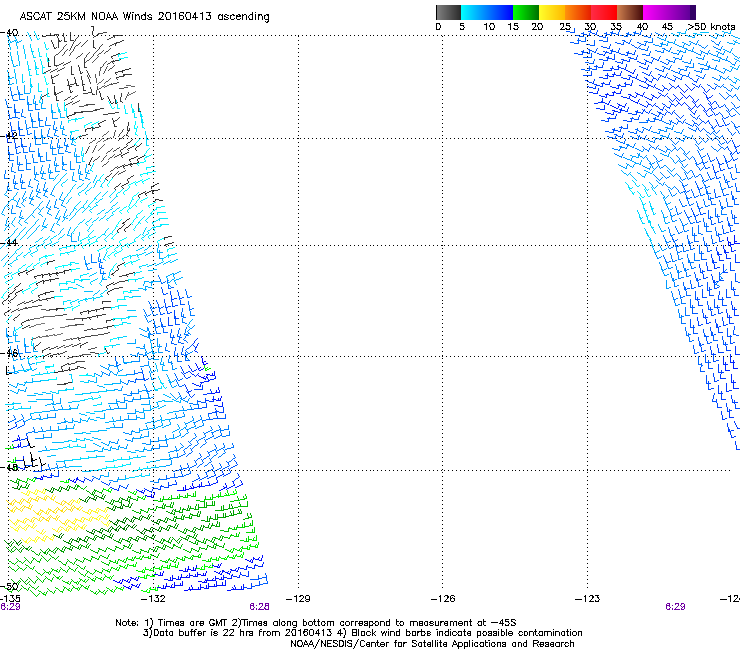
Task: Click the '-42' latitude axis label
Action: tap(9, 135)
